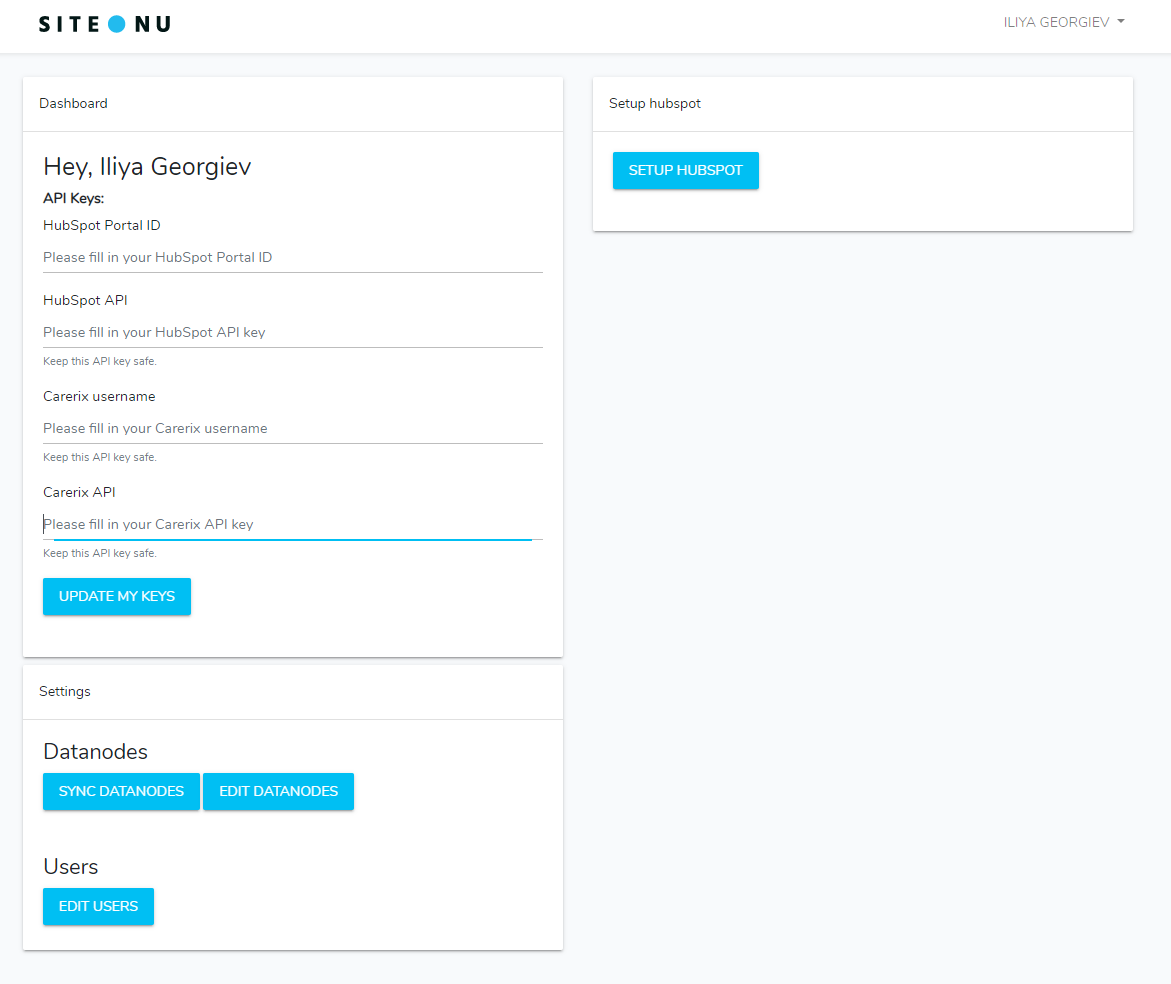Screen dimensions: 1171x984
Task: Select the 'Carerix API' label
Action: coord(79,492)
